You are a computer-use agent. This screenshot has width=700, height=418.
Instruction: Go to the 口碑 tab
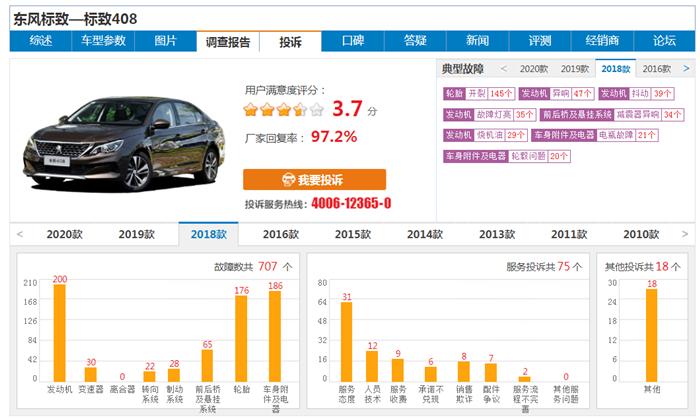tap(353, 41)
